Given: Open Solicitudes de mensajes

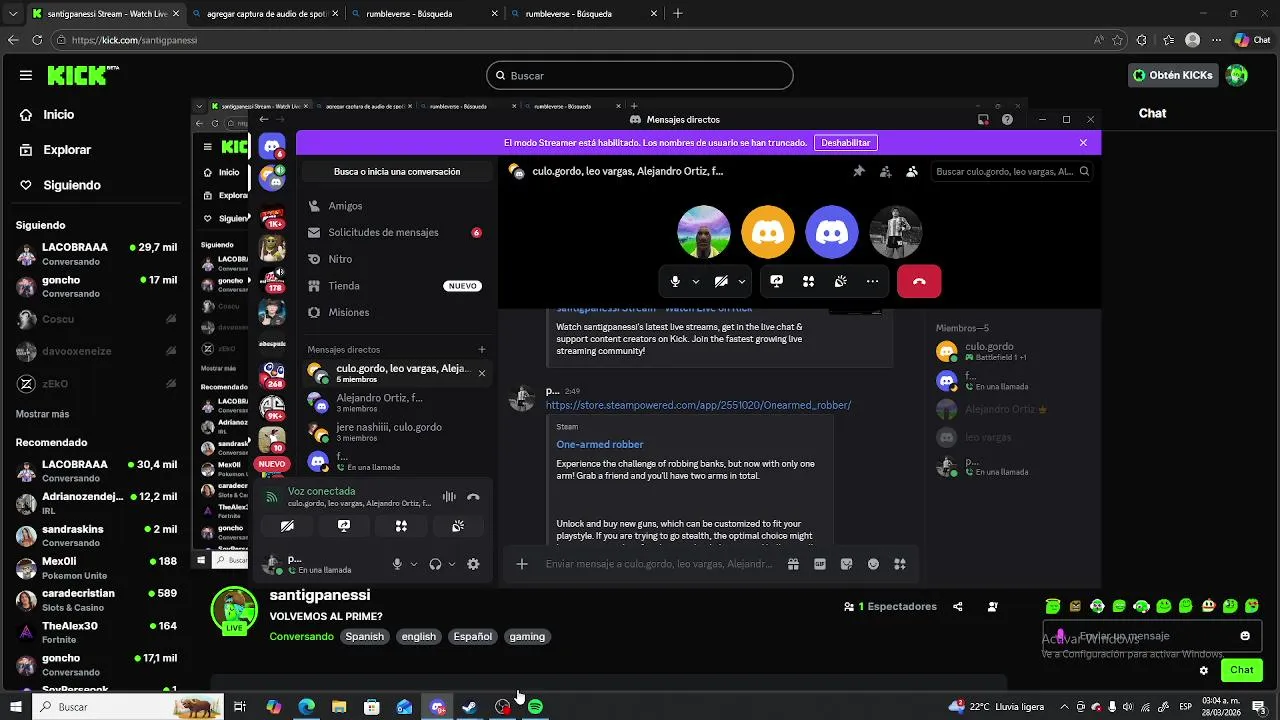Looking at the screenshot, I should coord(397,232).
